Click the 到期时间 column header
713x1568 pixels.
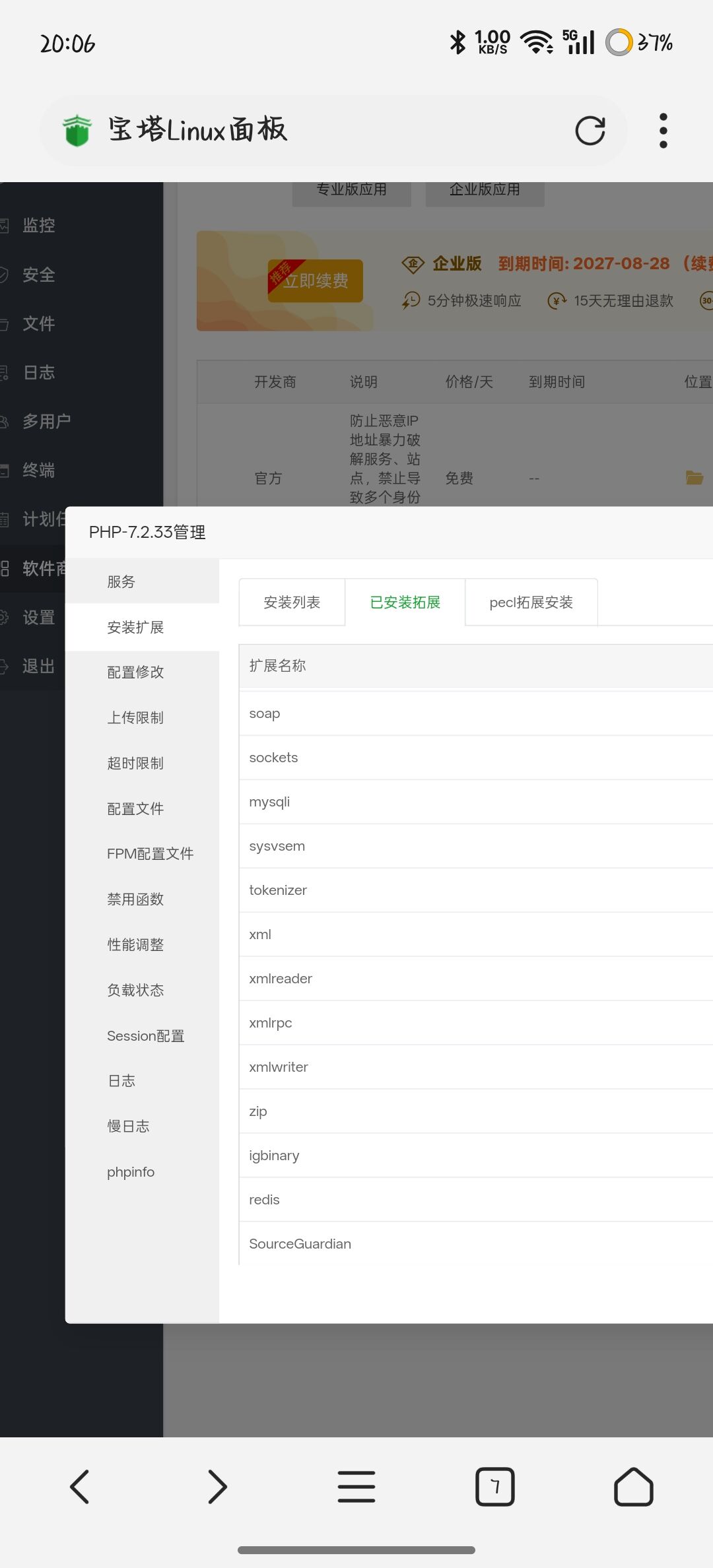557,382
